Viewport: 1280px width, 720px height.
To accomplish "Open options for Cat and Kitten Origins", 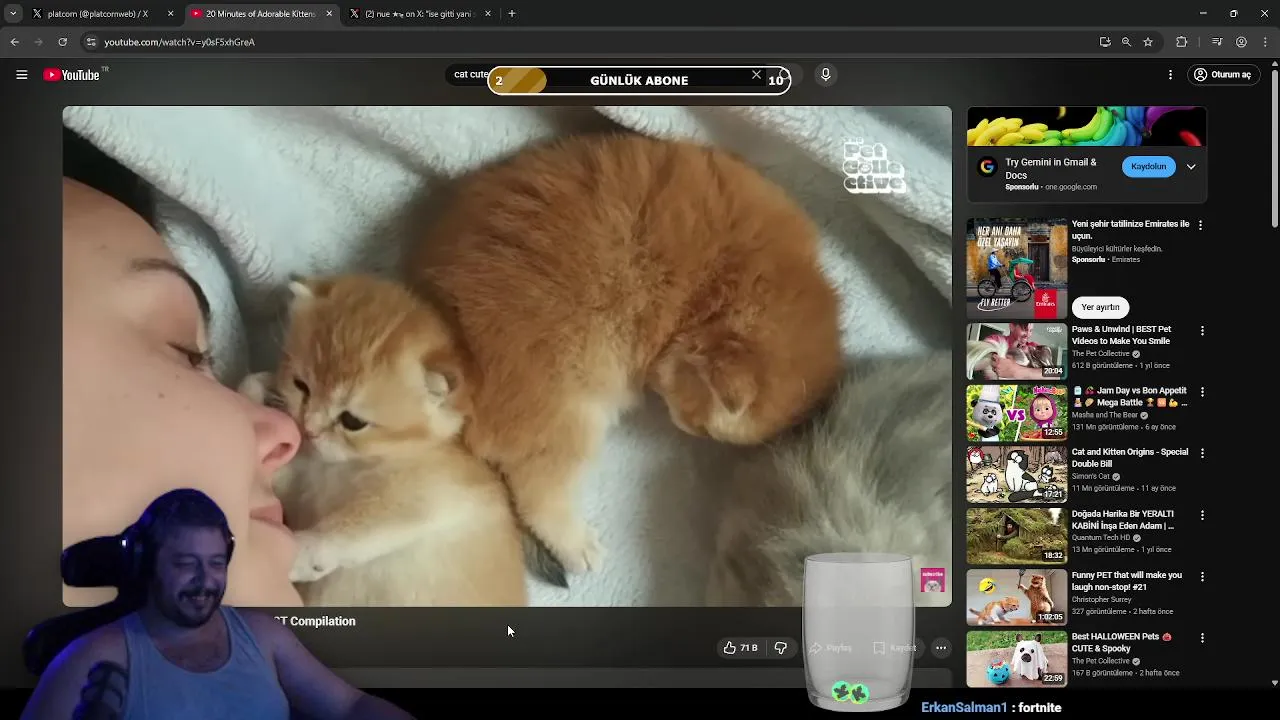I will (x=1202, y=453).
